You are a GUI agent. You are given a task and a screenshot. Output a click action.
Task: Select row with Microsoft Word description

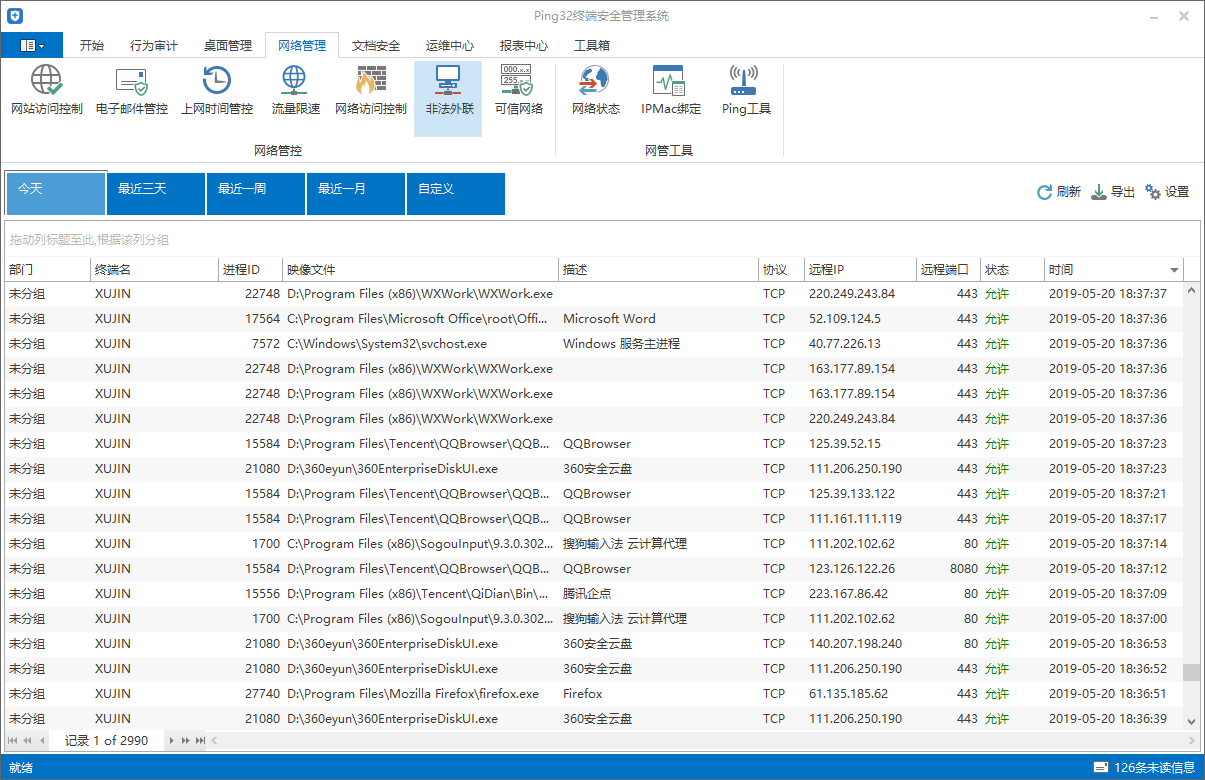click(x=594, y=319)
